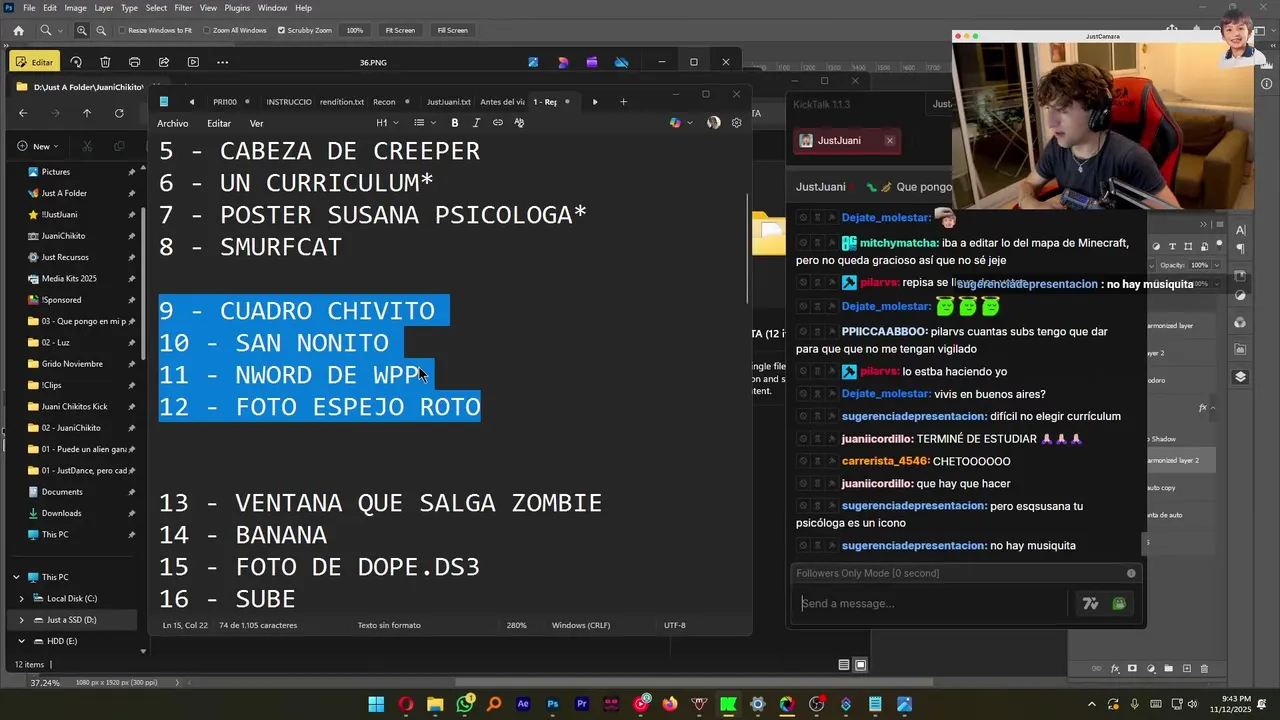
Task: Open the list style dropdown in Notepad
Action: pyautogui.click(x=424, y=123)
